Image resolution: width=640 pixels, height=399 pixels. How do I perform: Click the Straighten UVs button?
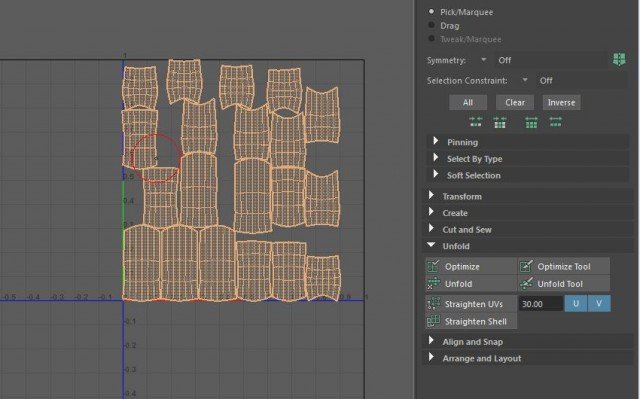click(471, 304)
